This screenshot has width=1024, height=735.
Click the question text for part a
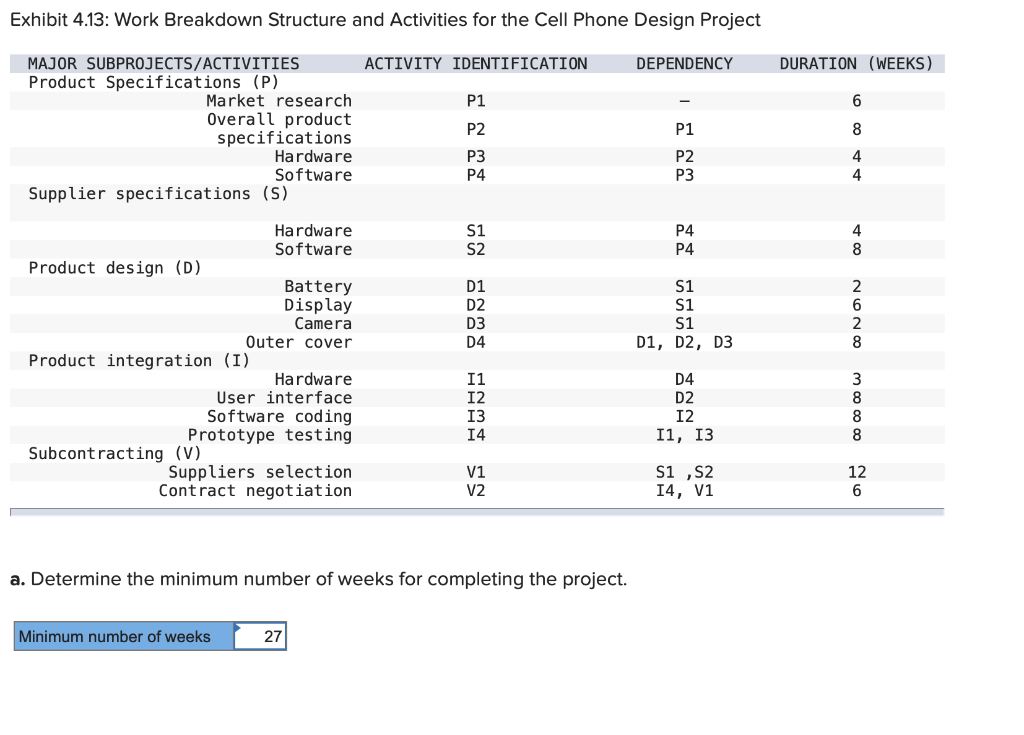(x=318, y=579)
